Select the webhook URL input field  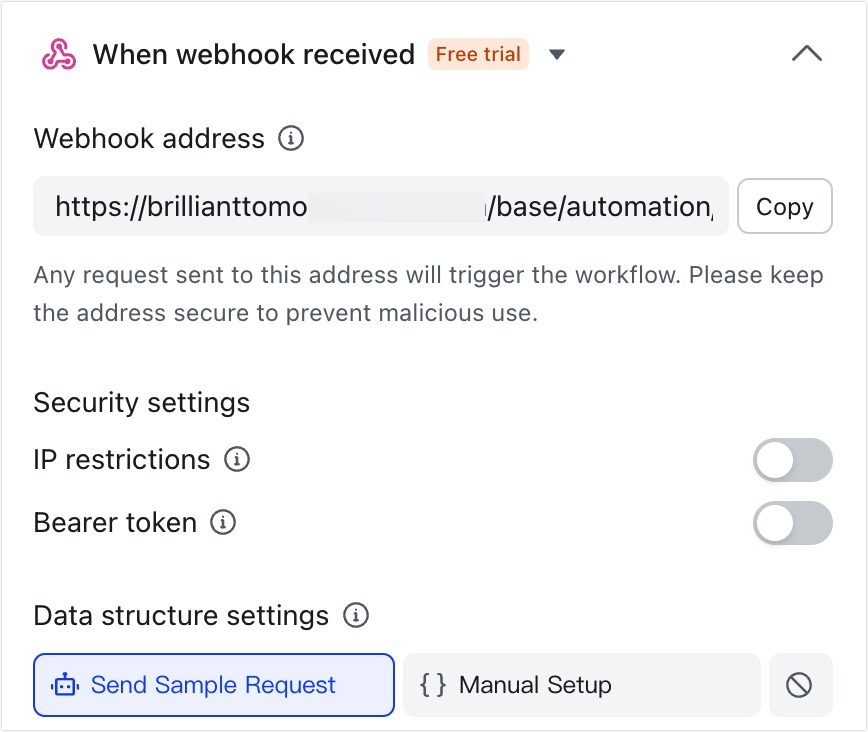click(x=380, y=206)
